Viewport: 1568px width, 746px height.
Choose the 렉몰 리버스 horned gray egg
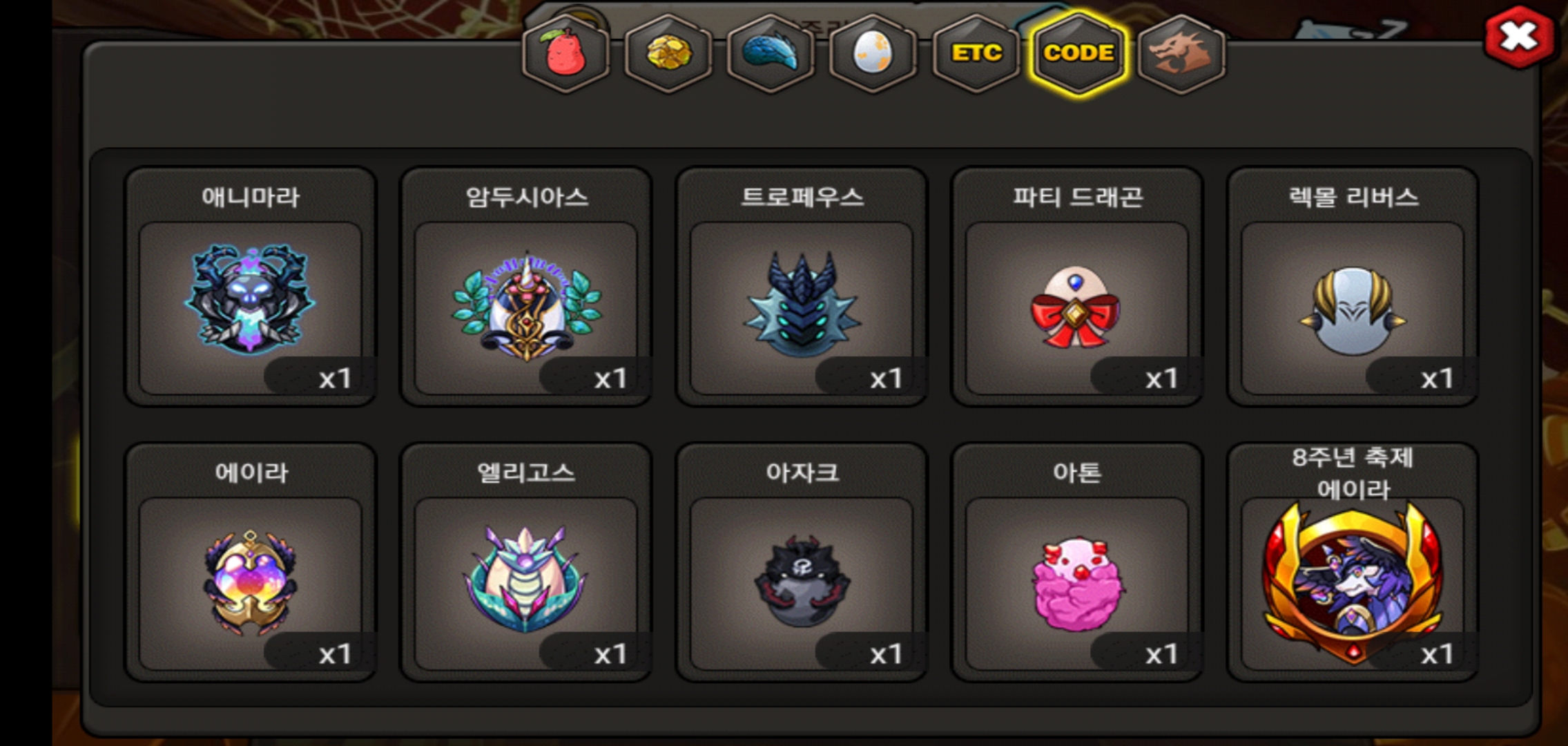click(1352, 307)
